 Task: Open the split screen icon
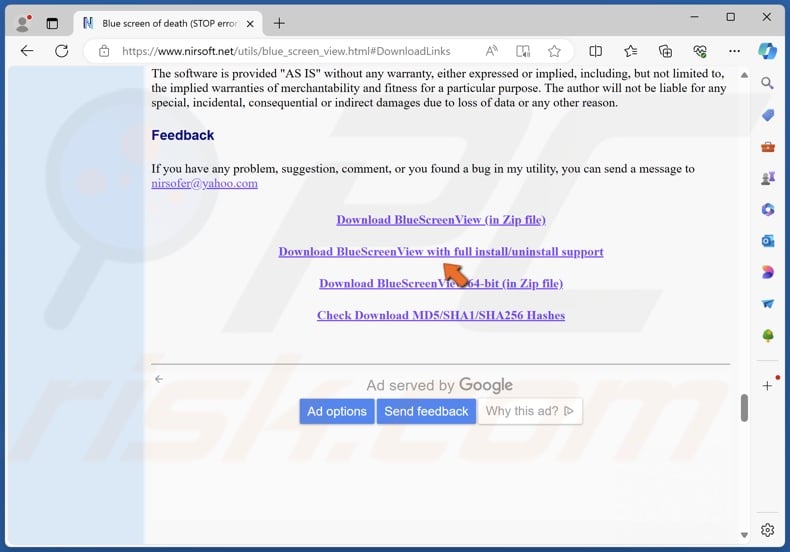tap(596, 51)
